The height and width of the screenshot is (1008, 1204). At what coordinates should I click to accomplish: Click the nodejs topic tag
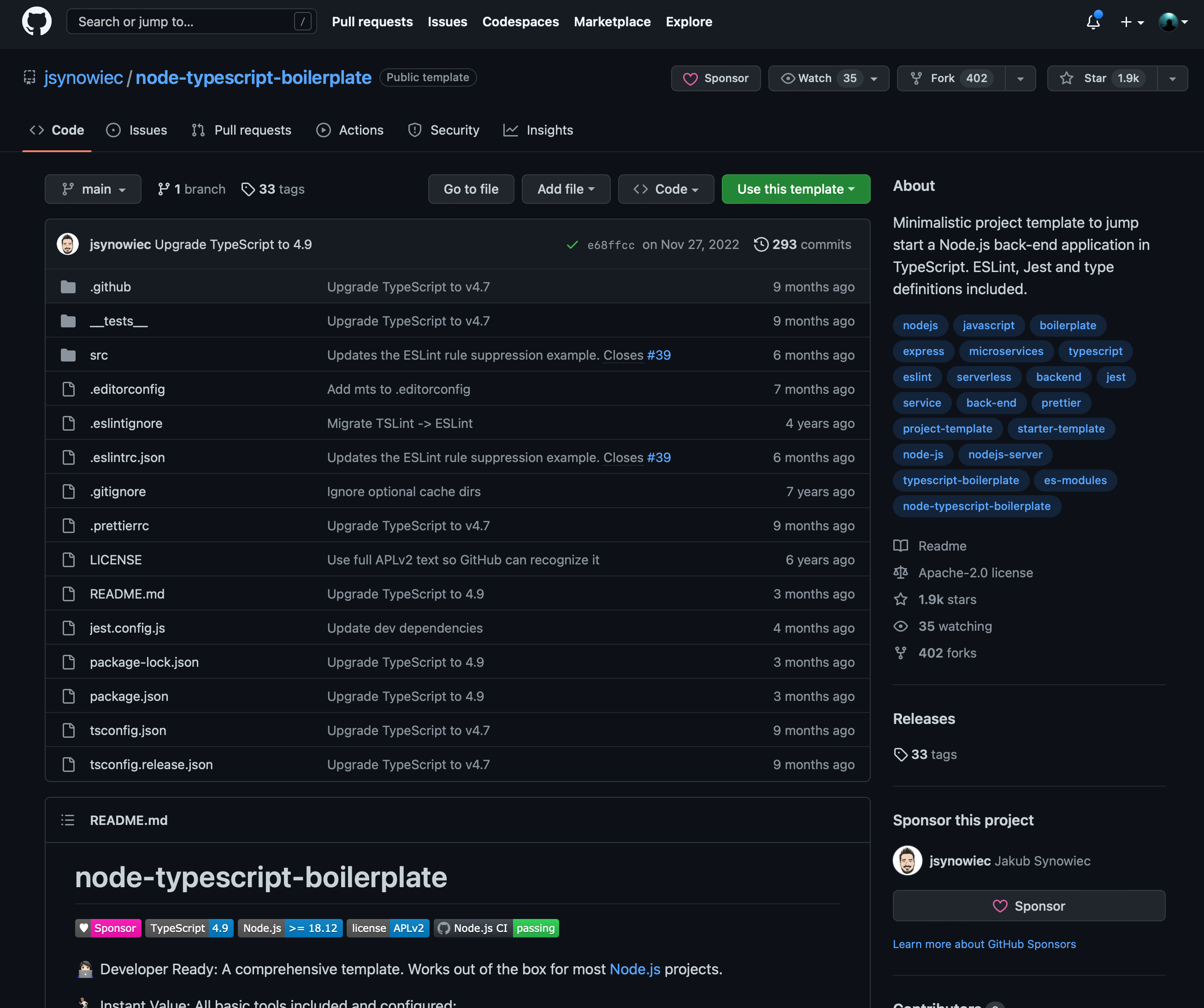tap(920, 325)
